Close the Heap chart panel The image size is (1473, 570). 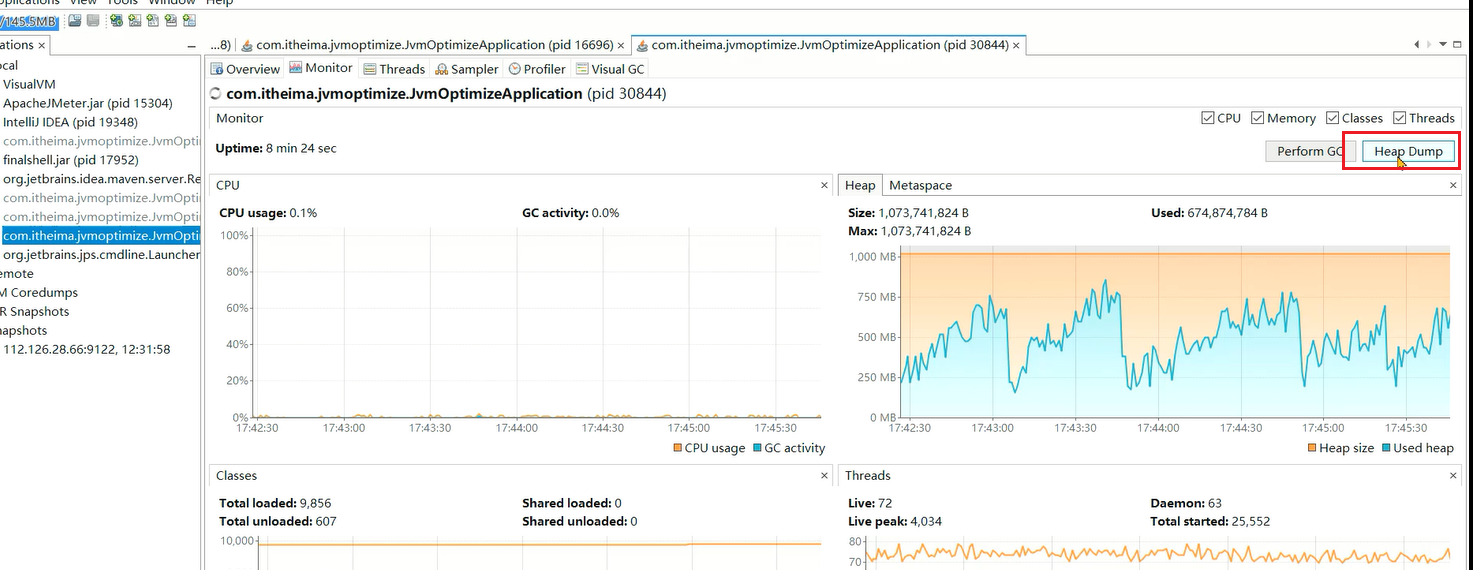pyautogui.click(x=1453, y=186)
